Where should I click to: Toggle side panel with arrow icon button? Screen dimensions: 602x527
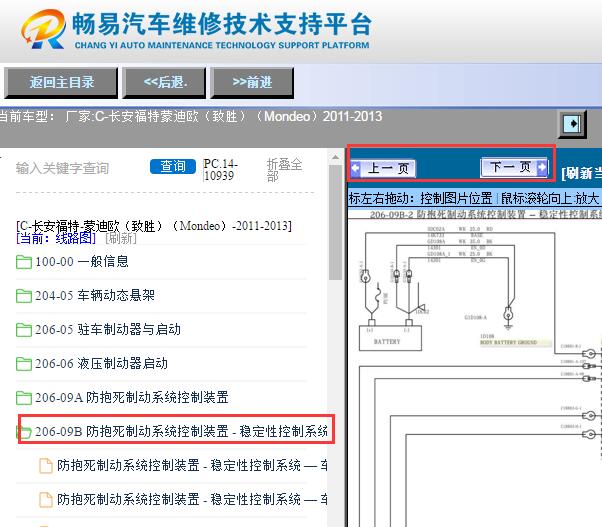pyautogui.click(x=572, y=124)
